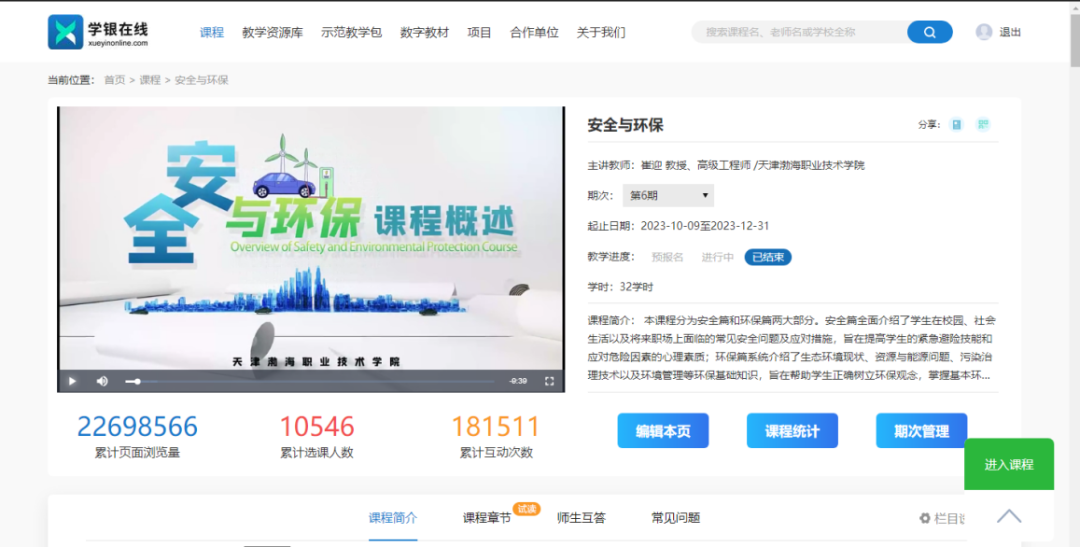This screenshot has width=1080, height=547.
Task: Expand the 期次 第6期 dropdown
Action: pos(667,196)
